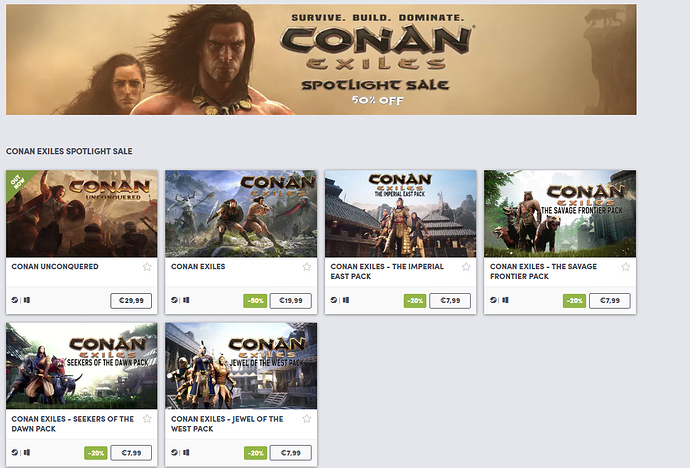This screenshot has height=468, width=690.
Task: Click the Steam icon on Conan Unconquered card
Action: [15, 300]
